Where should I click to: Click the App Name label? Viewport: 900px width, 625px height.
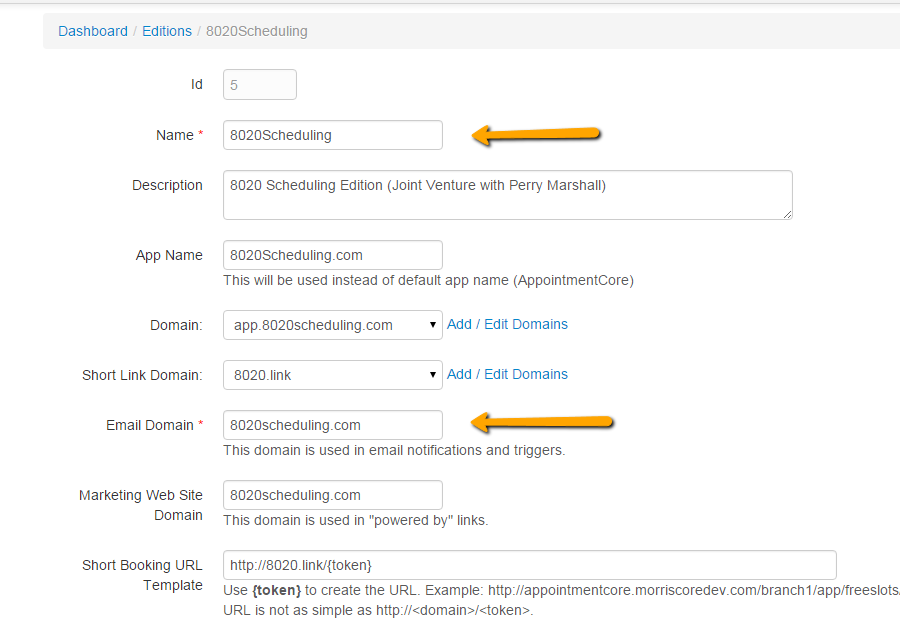tap(169, 255)
